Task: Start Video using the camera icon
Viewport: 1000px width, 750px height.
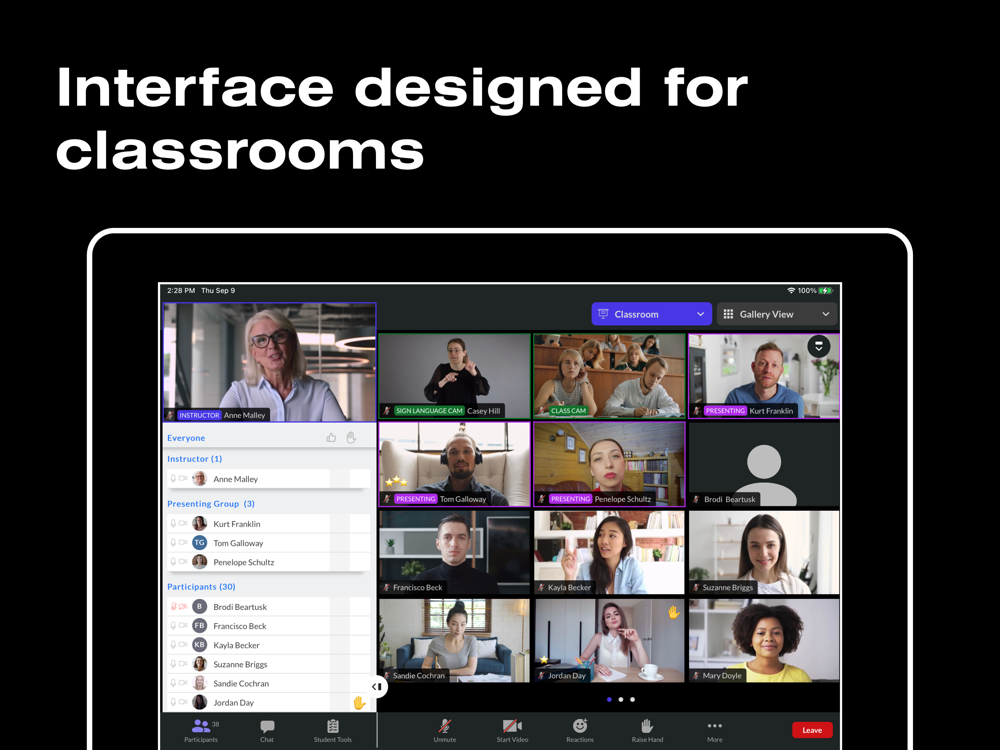Action: pos(512,726)
